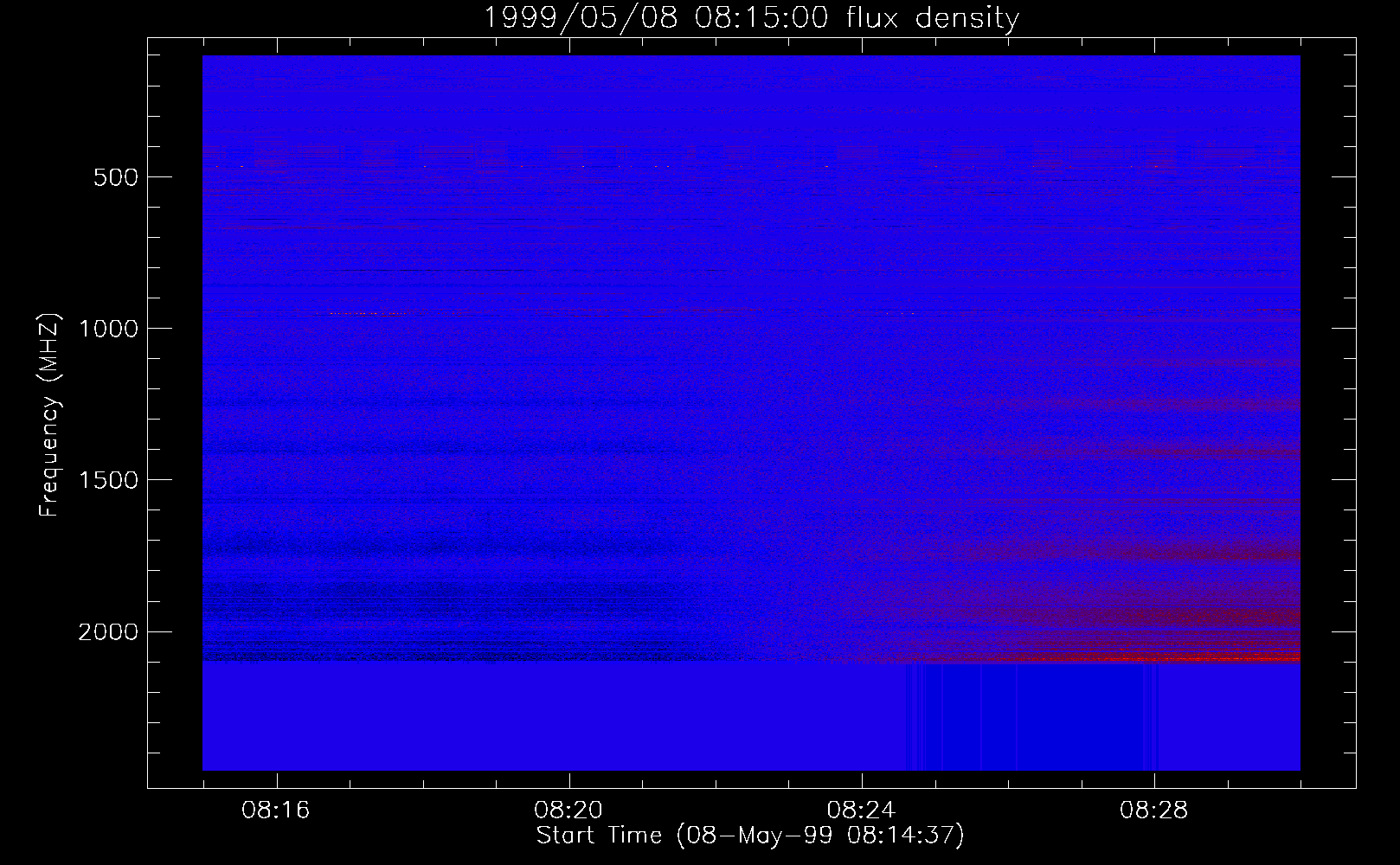Click the 08:16 time tick label
Screen dimensions: 1400x865
click(276, 811)
